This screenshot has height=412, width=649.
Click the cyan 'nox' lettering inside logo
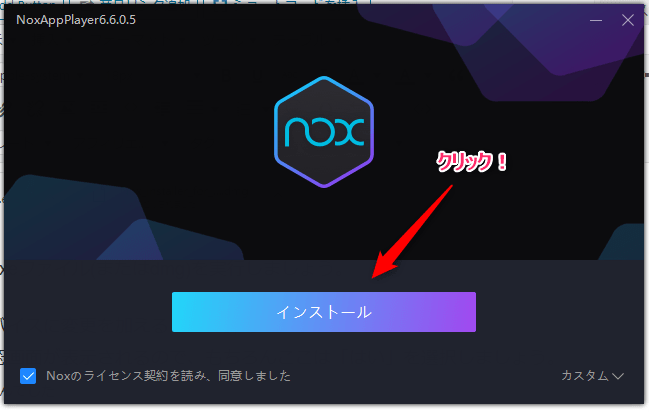[324, 132]
